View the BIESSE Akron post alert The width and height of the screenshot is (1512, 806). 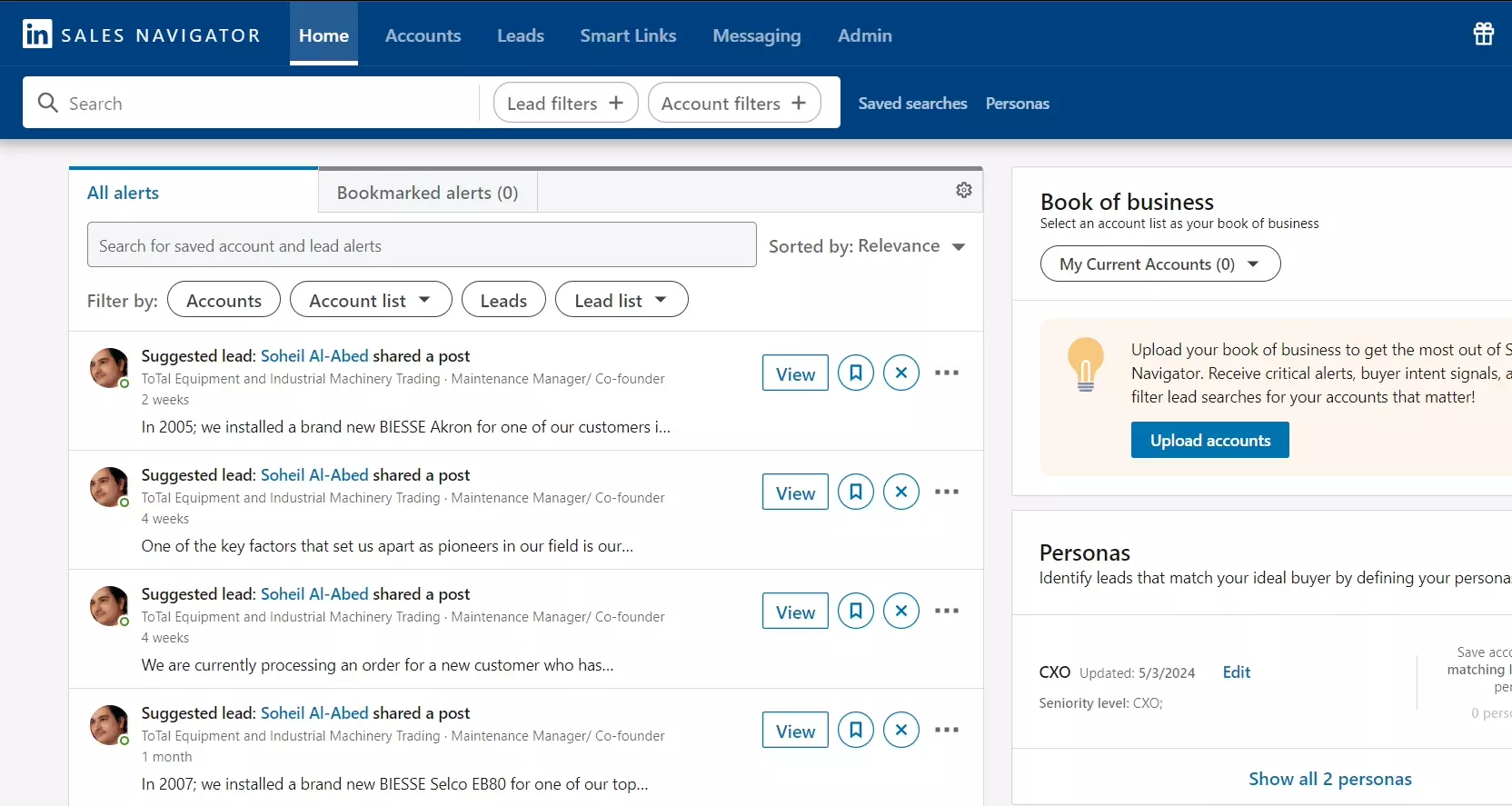(795, 373)
